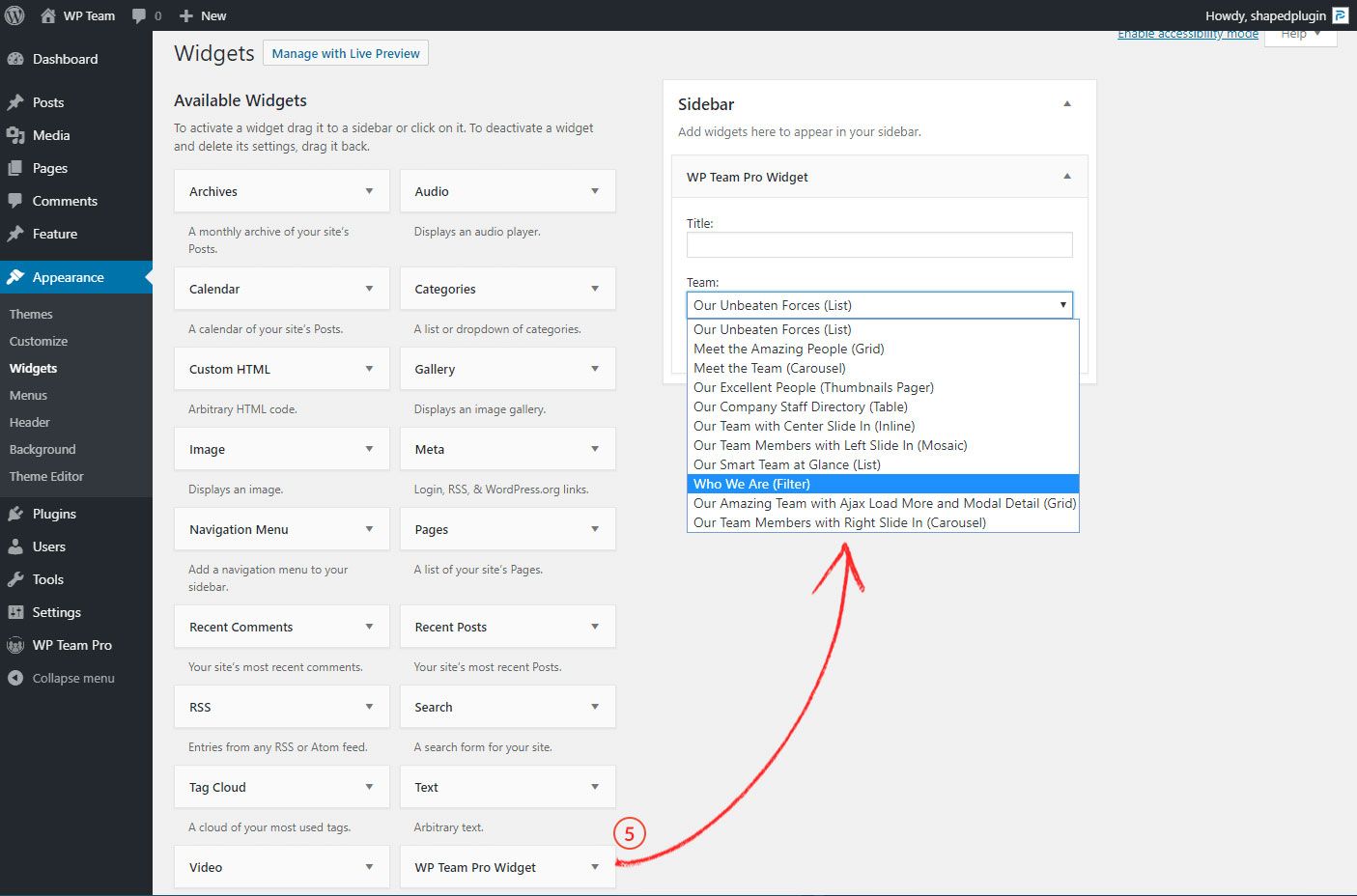Screen dimensions: 1357x896
Task: Click the Dashboard gauge icon
Action: click(15, 59)
